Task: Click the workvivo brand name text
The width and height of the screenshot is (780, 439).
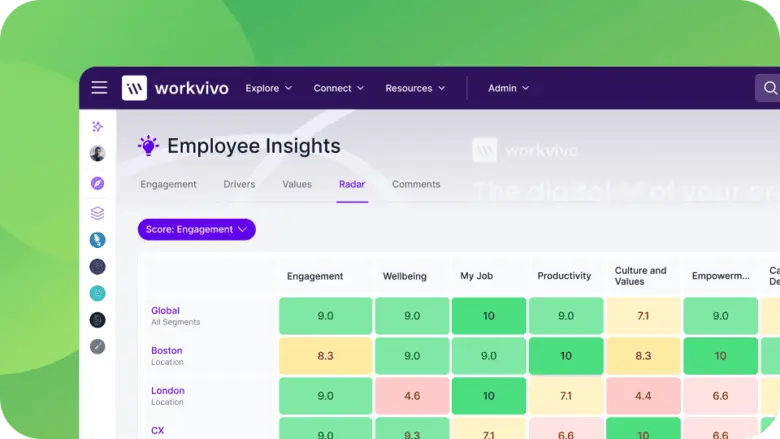Action: [192, 88]
